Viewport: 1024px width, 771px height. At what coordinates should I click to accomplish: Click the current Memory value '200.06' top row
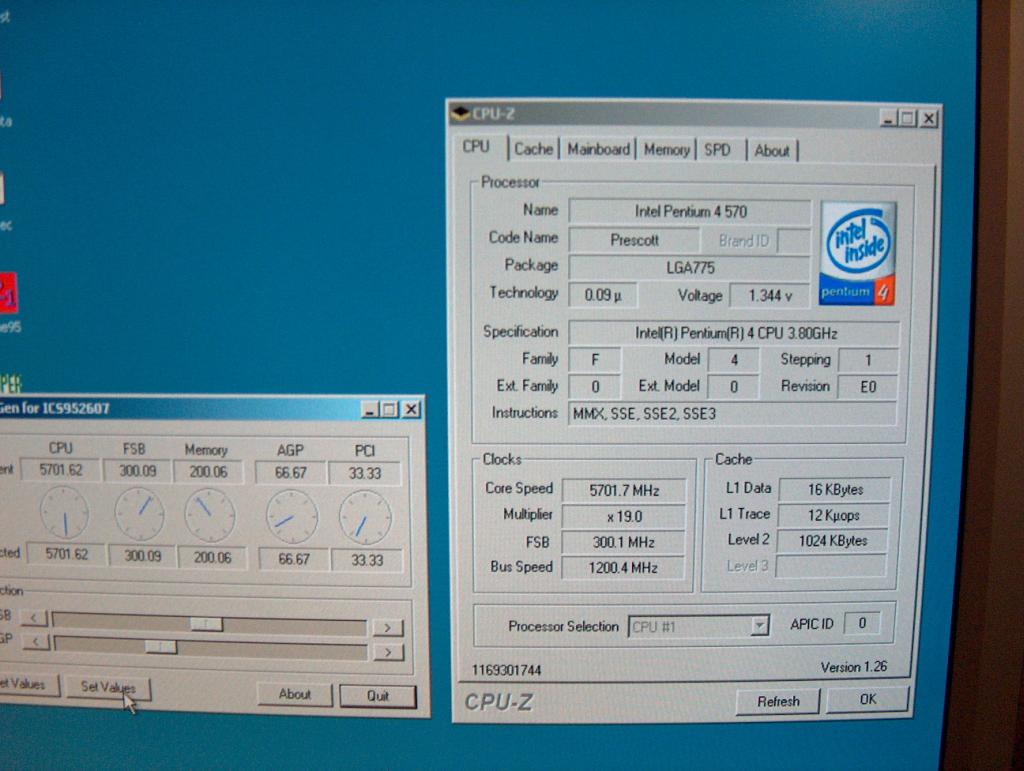[x=208, y=471]
